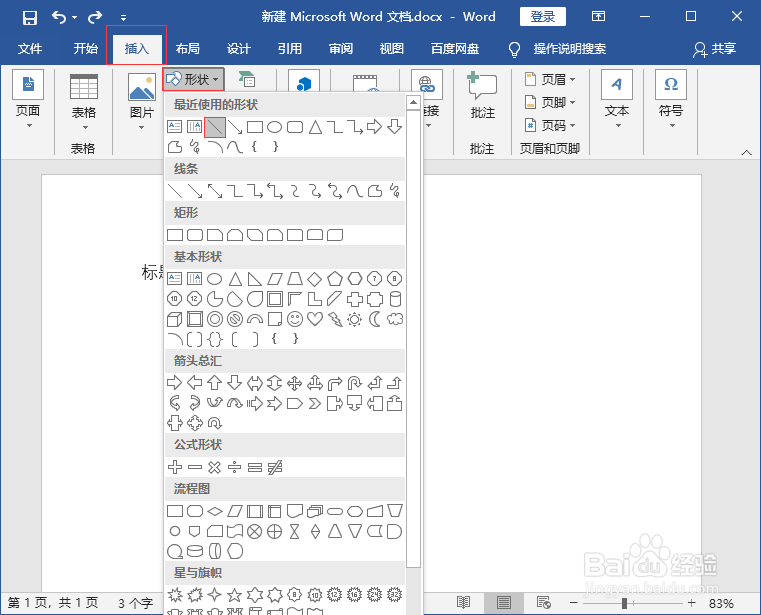Click the Redo arrow icon

click(95, 17)
